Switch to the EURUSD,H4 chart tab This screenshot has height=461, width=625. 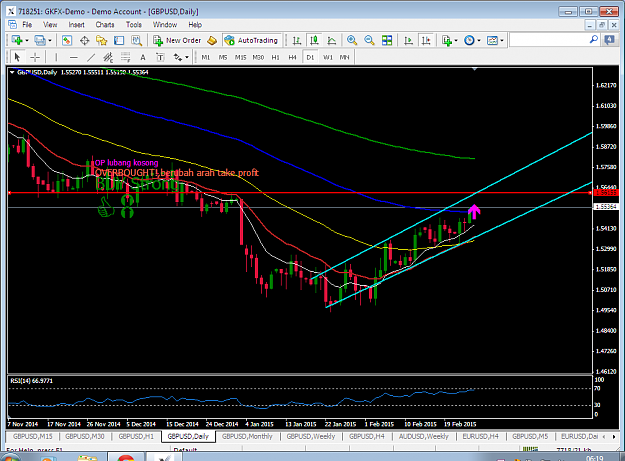click(x=480, y=436)
